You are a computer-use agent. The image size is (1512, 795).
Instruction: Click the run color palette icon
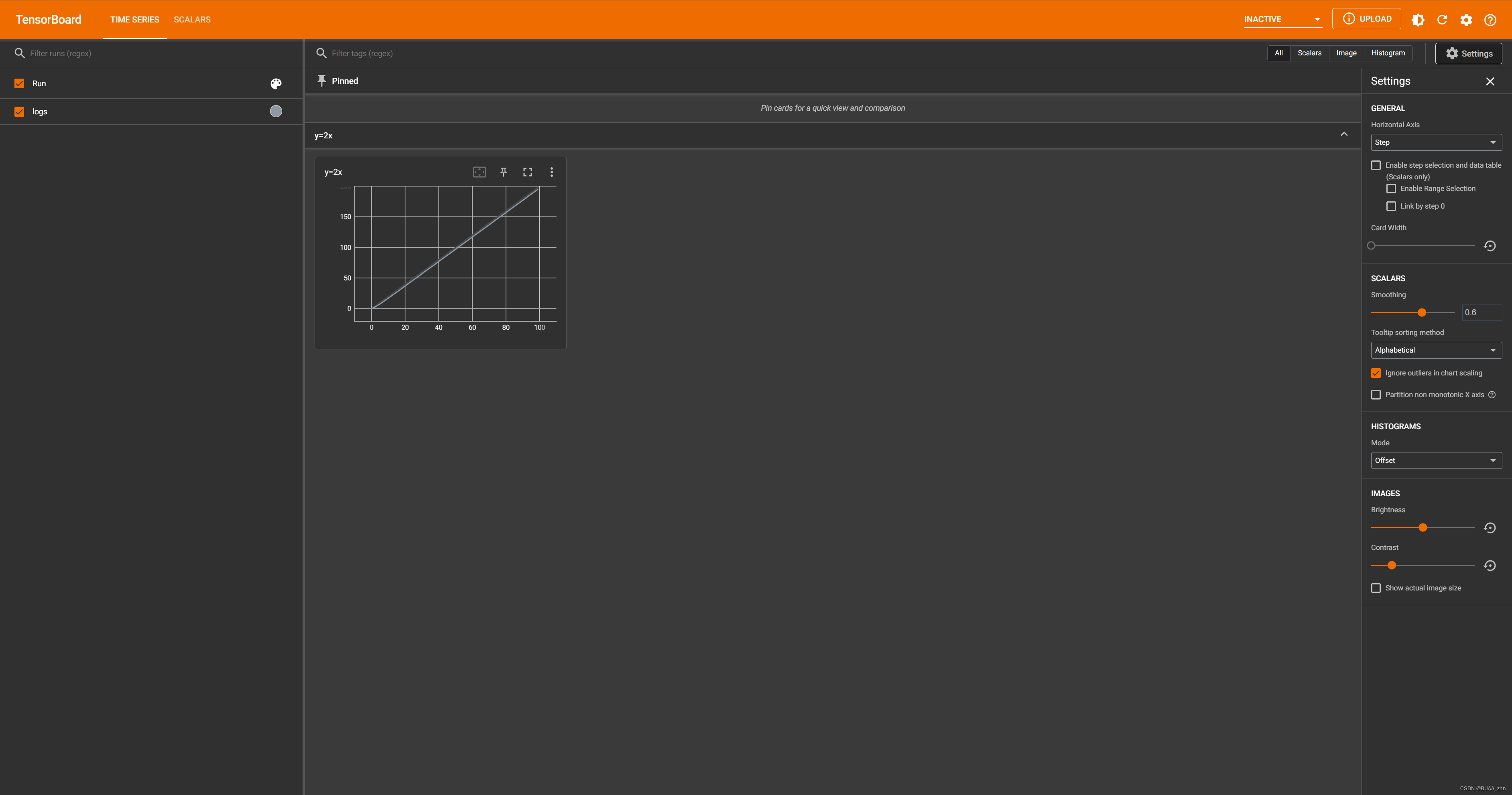point(276,84)
